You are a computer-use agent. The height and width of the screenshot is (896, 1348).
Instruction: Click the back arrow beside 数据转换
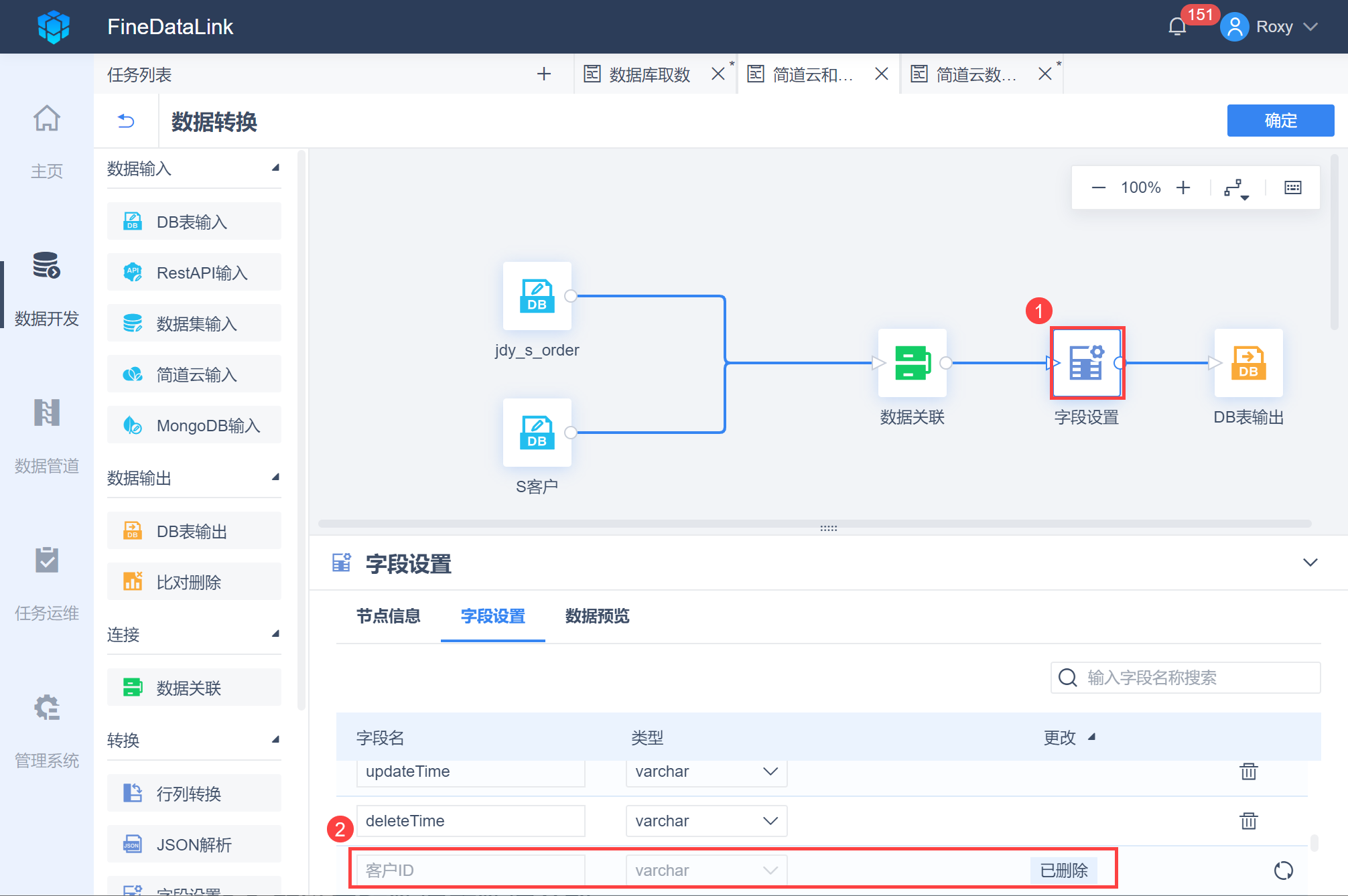126,121
